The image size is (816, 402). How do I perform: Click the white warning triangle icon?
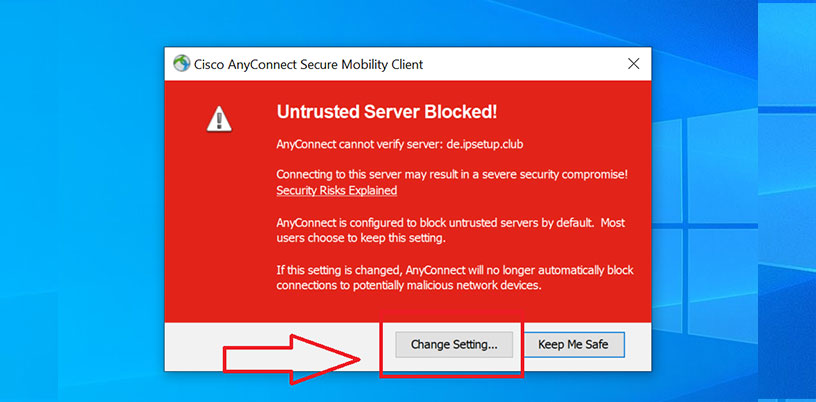pos(218,119)
